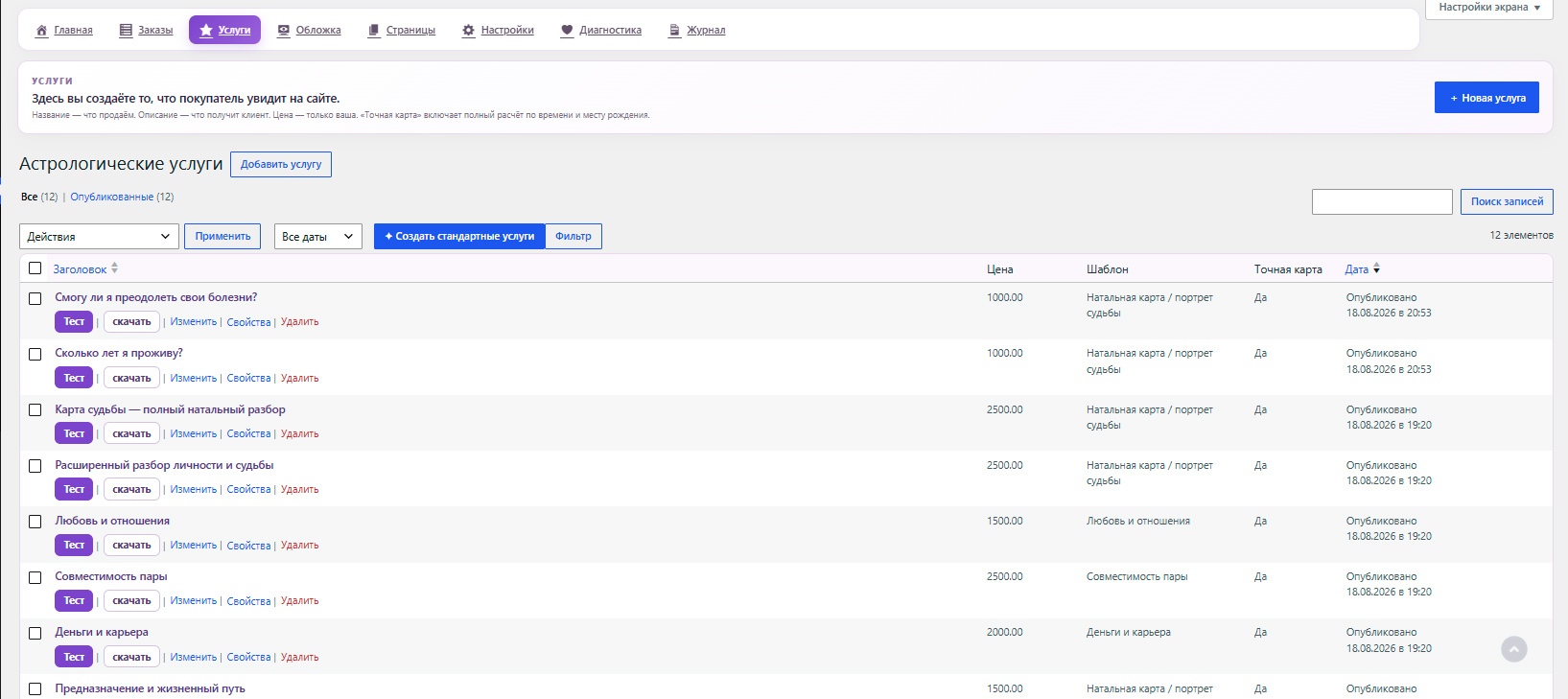
Task: Click Изменить for 'Карта судьбы — полный натальный разбор'
Action: click(x=194, y=433)
